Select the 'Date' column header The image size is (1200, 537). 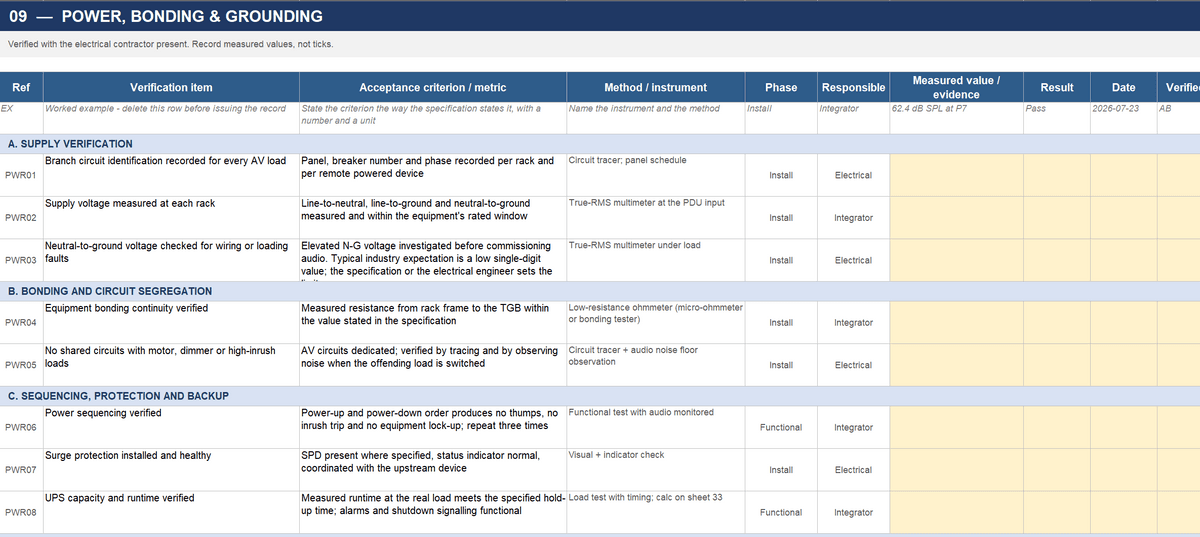(1123, 87)
